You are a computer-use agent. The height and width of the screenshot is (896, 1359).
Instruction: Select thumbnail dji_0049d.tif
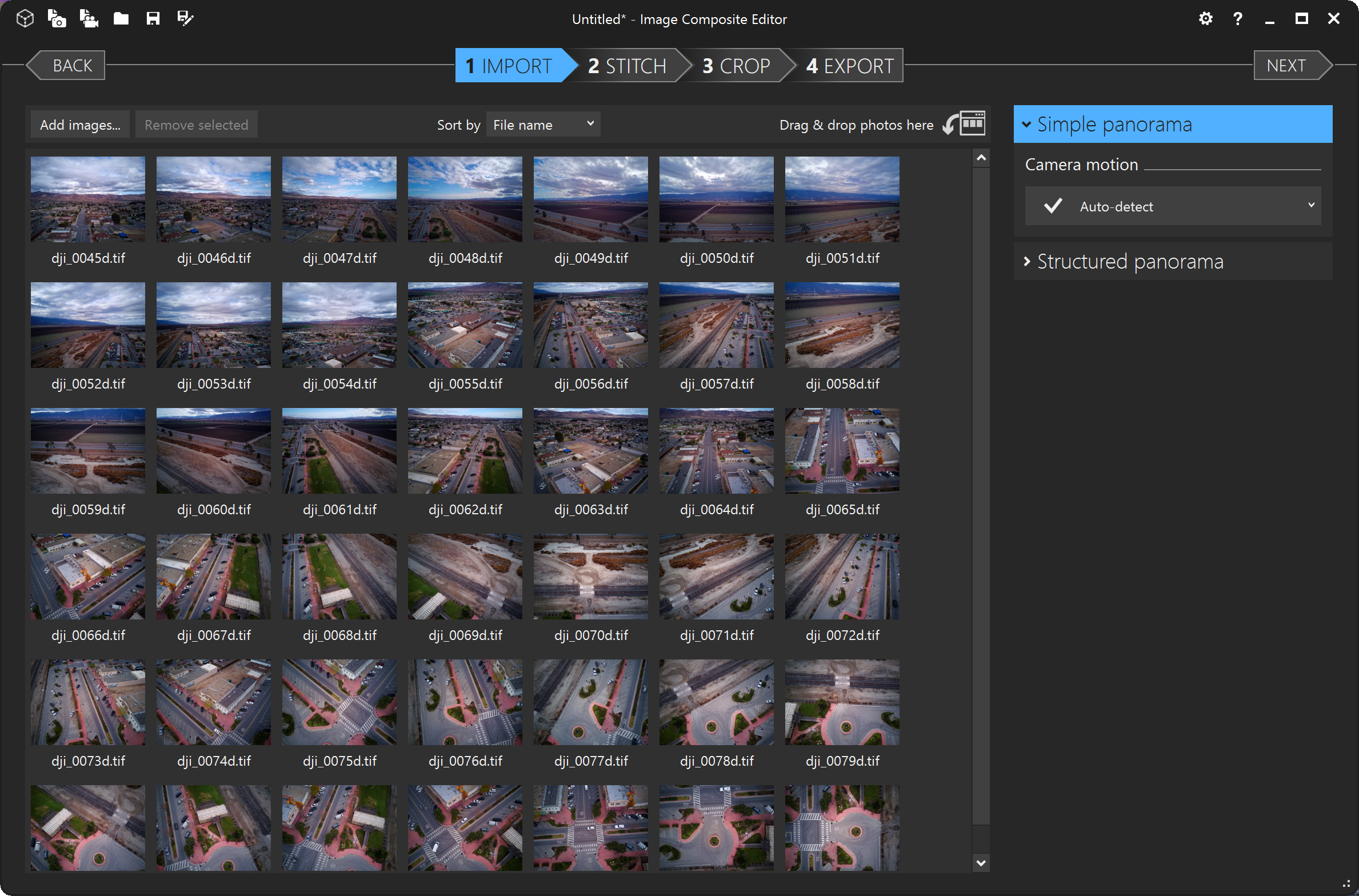(591, 199)
